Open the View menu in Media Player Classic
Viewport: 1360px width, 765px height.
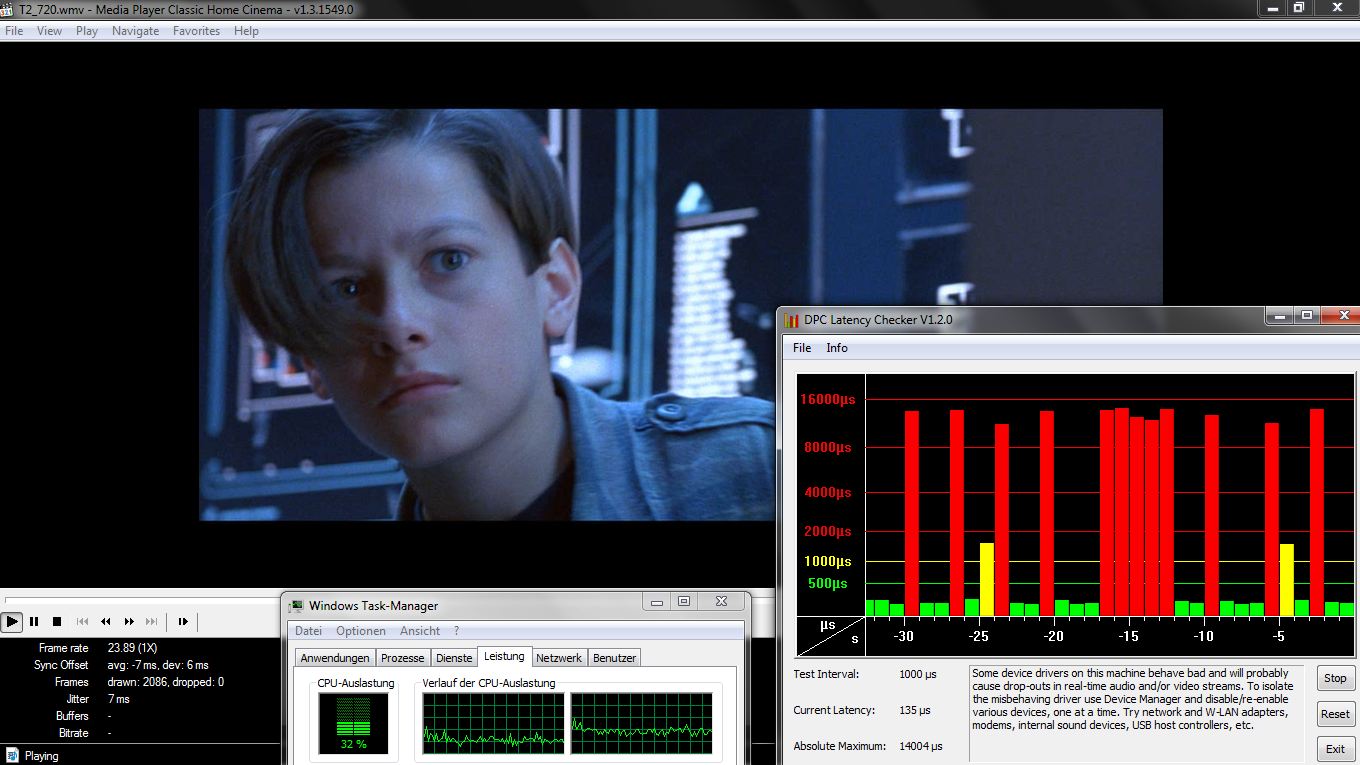(x=49, y=31)
